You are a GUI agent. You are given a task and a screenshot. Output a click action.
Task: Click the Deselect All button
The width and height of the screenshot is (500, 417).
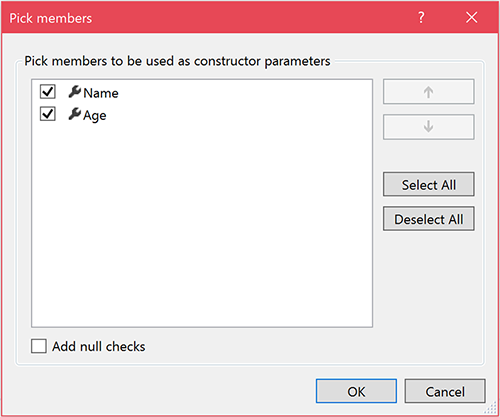(428, 219)
